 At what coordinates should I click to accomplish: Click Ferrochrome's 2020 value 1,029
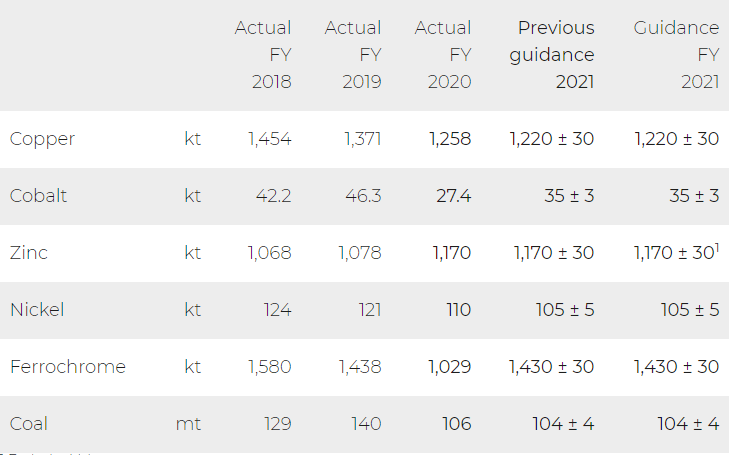click(x=450, y=367)
